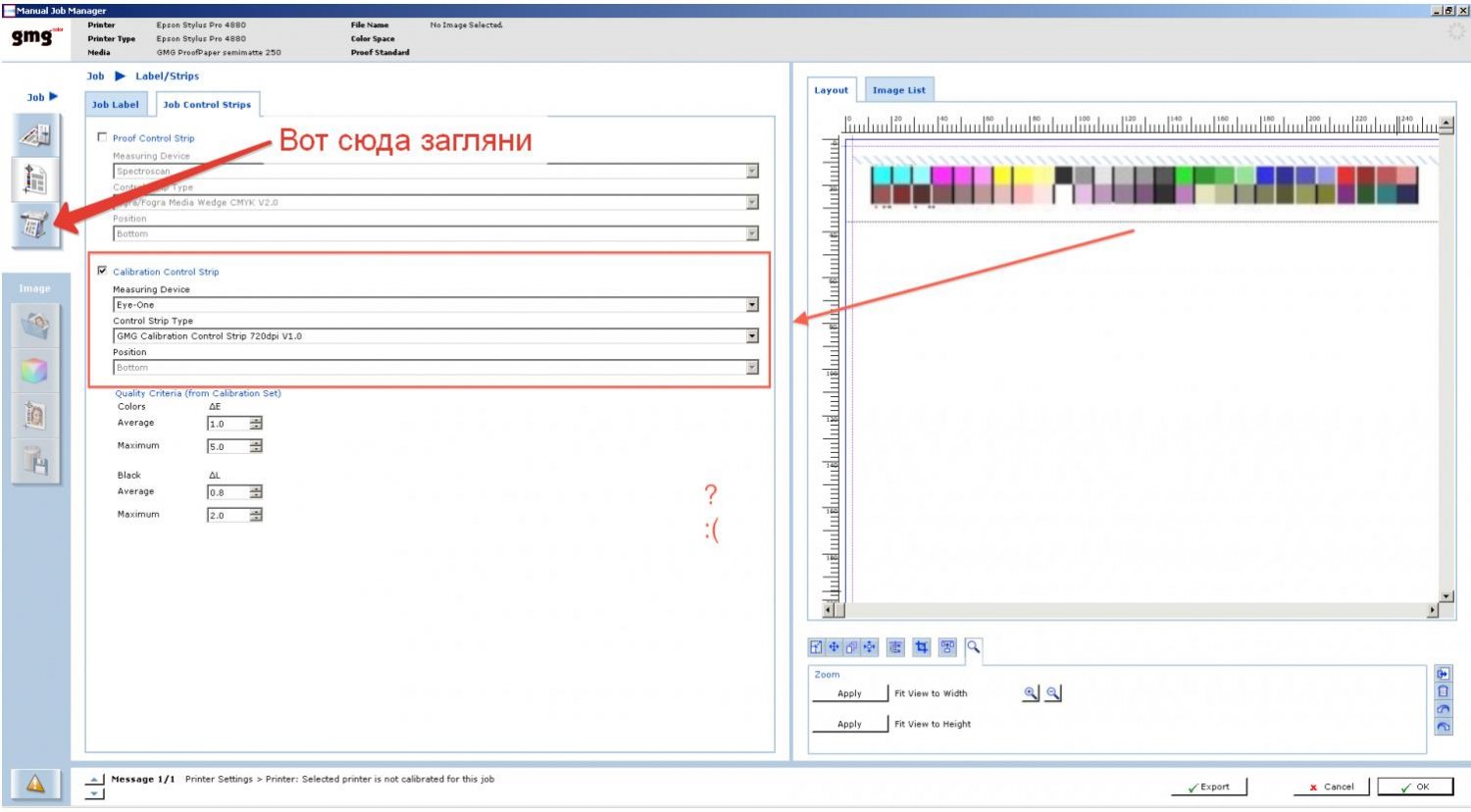This screenshot has width=1471, height=812.
Task: Select the magnifier zoom tool tab
Action: (x=973, y=647)
